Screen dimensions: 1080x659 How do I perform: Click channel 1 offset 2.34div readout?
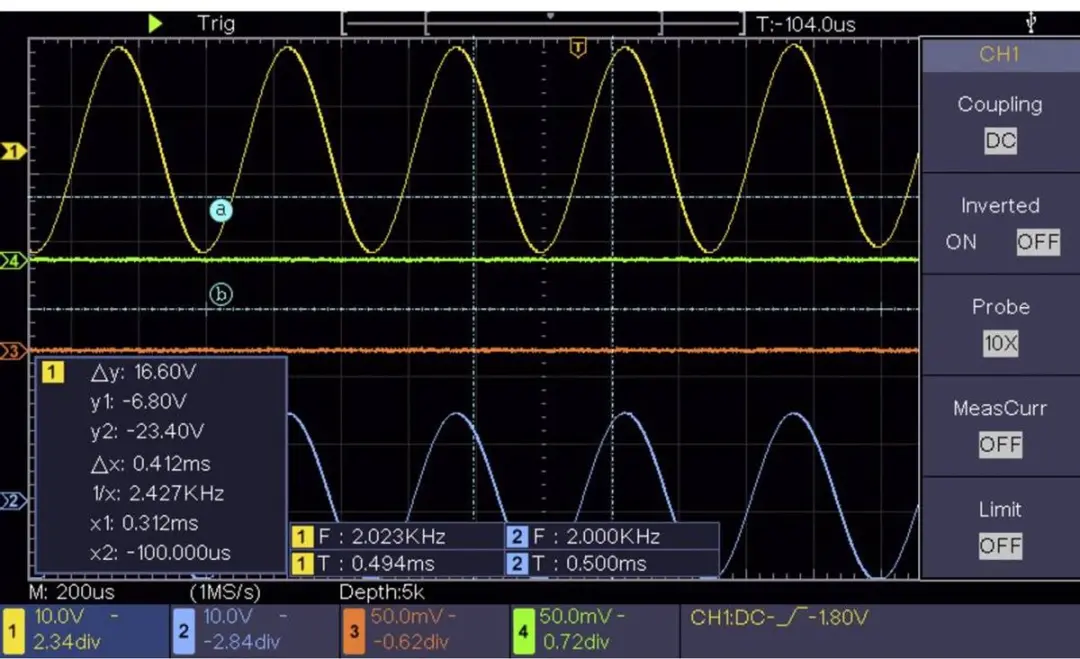click(x=67, y=642)
